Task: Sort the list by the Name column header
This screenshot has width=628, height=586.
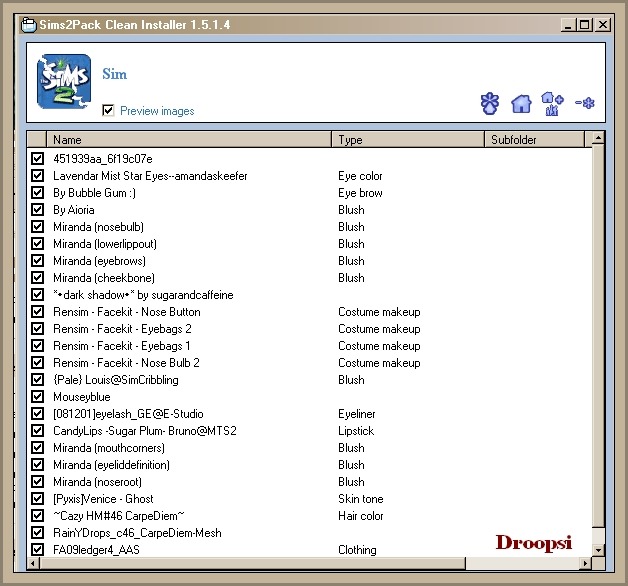Action: tap(189, 139)
